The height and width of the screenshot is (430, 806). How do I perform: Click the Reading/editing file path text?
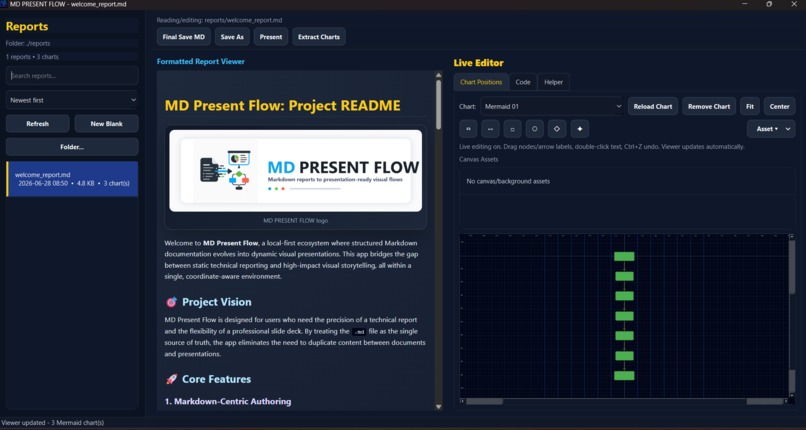219,21
